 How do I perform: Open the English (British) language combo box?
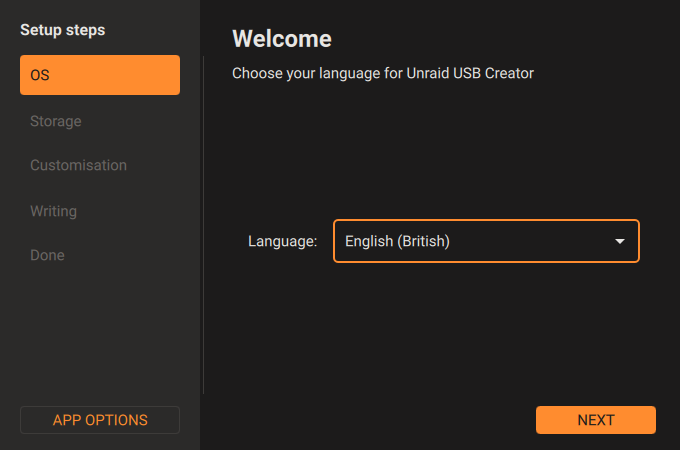click(x=486, y=241)
